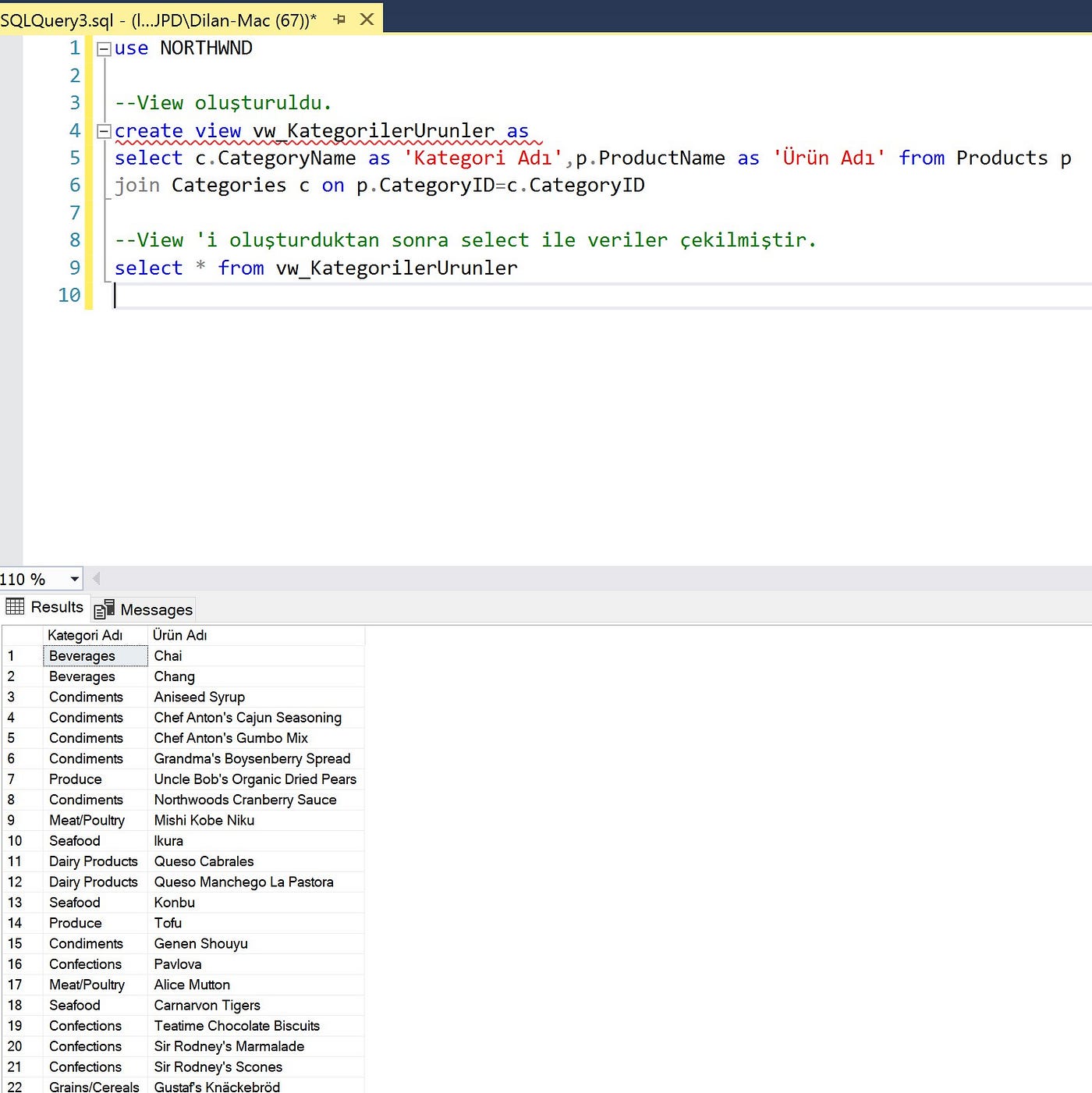
Task: Select 'Northwoods Cranberry Sauce' cell
Action: 256,800
